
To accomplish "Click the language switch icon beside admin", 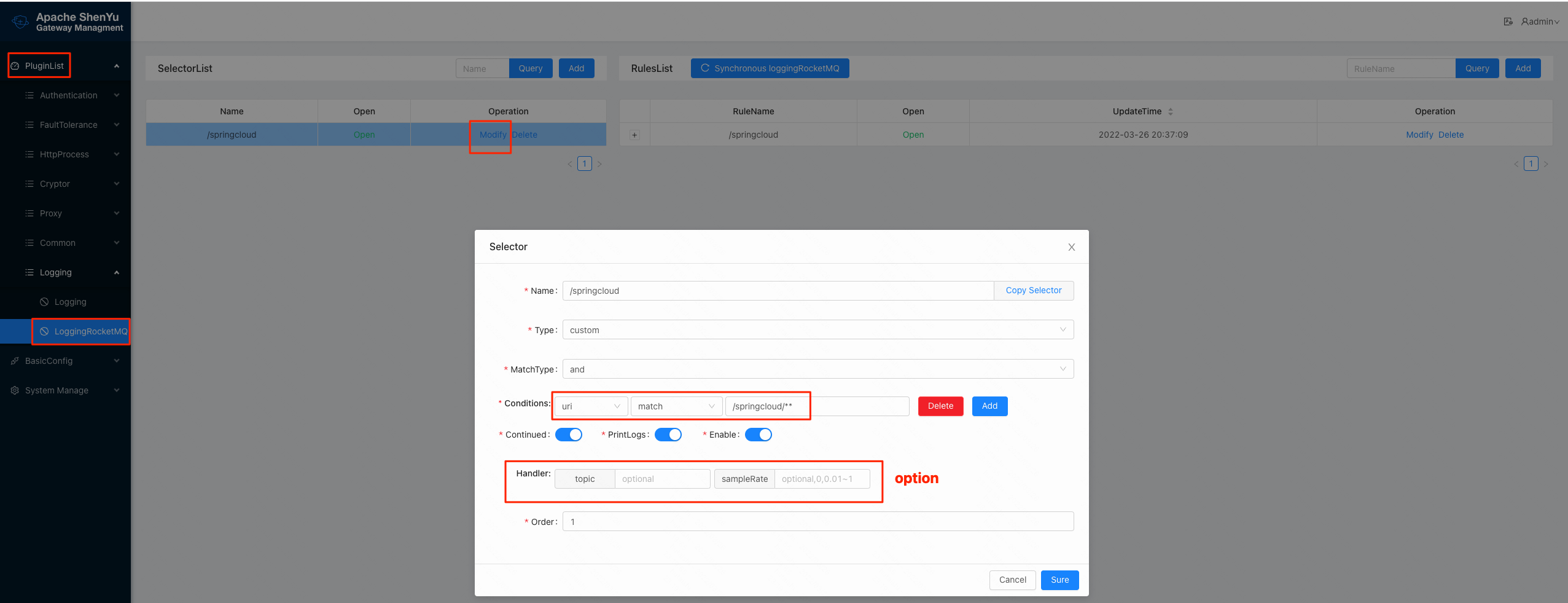I will click(1508, 22).
